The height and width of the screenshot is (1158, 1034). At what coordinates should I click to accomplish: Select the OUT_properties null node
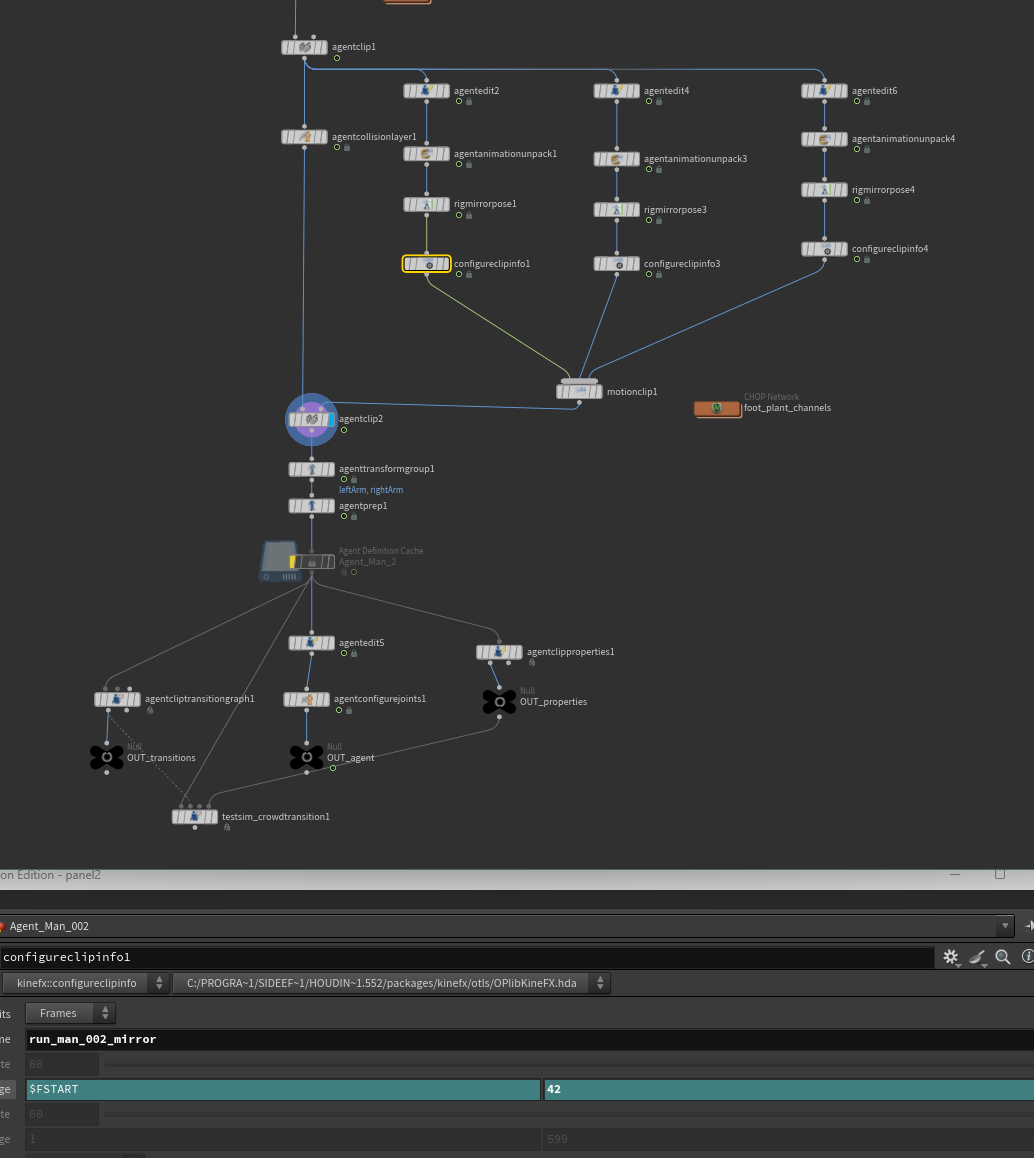(499, 702)
